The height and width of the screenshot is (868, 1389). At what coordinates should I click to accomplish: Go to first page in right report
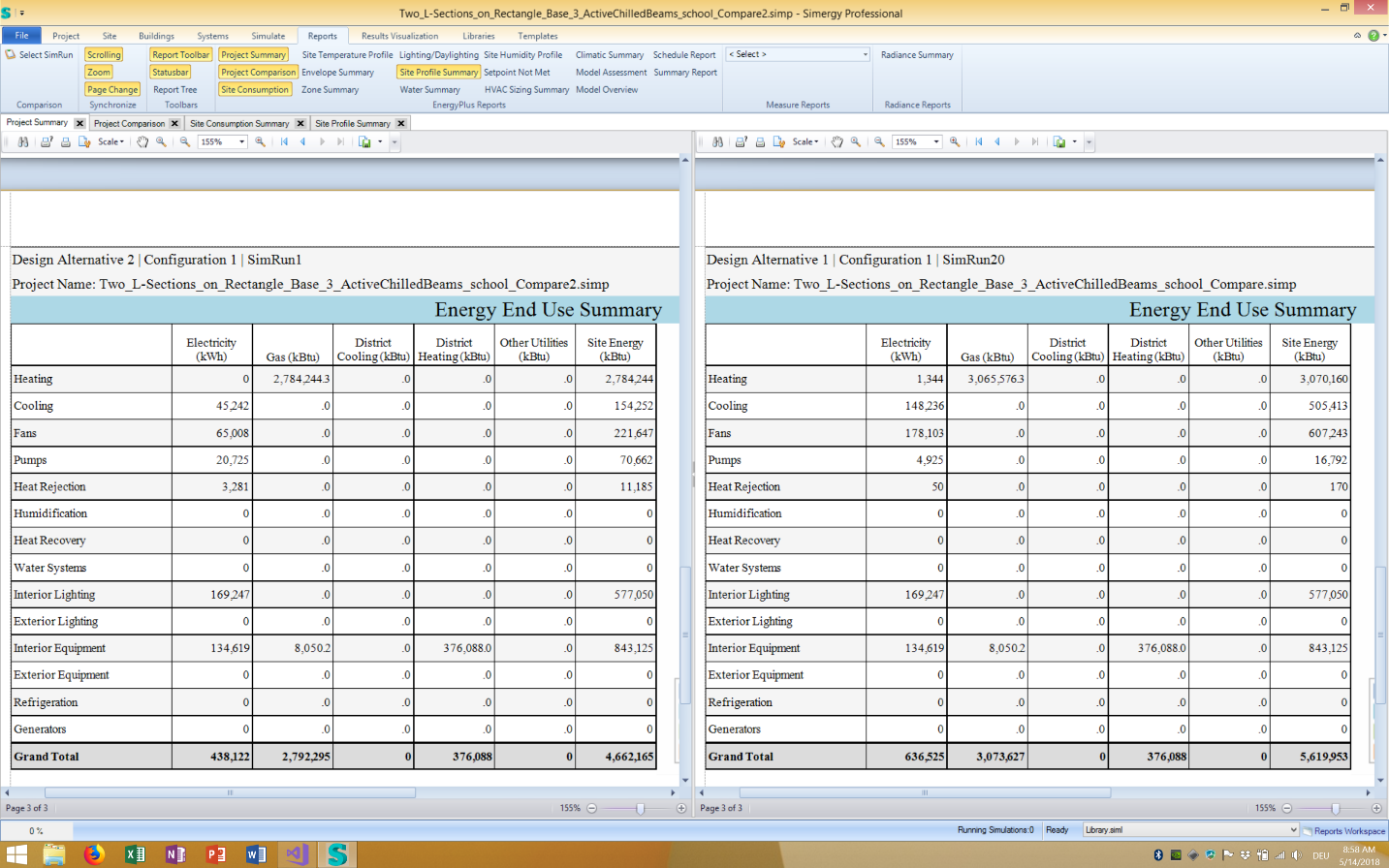point(979,142)
